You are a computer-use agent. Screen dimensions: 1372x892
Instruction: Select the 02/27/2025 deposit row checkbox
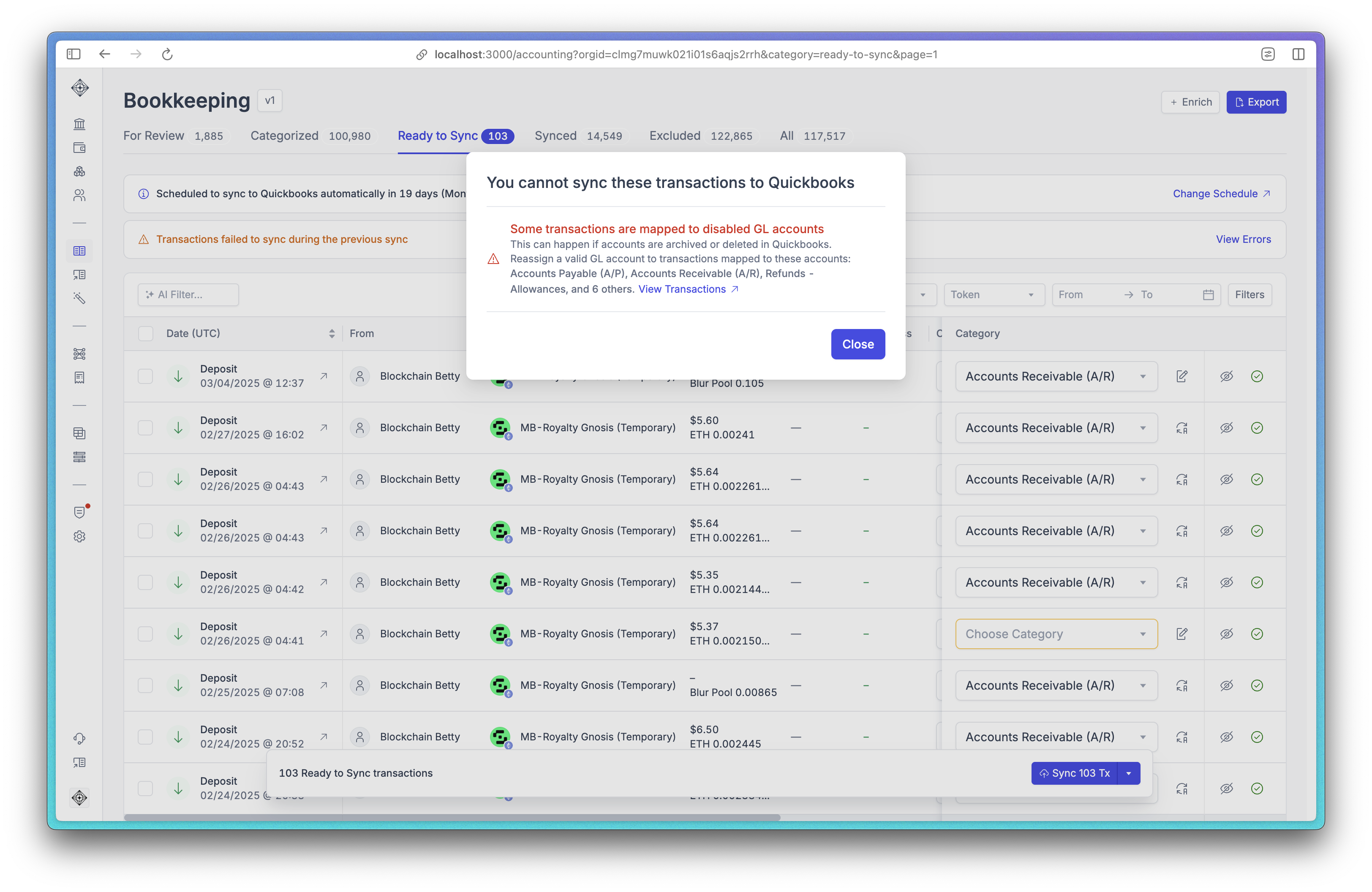[x=145, y=428]
